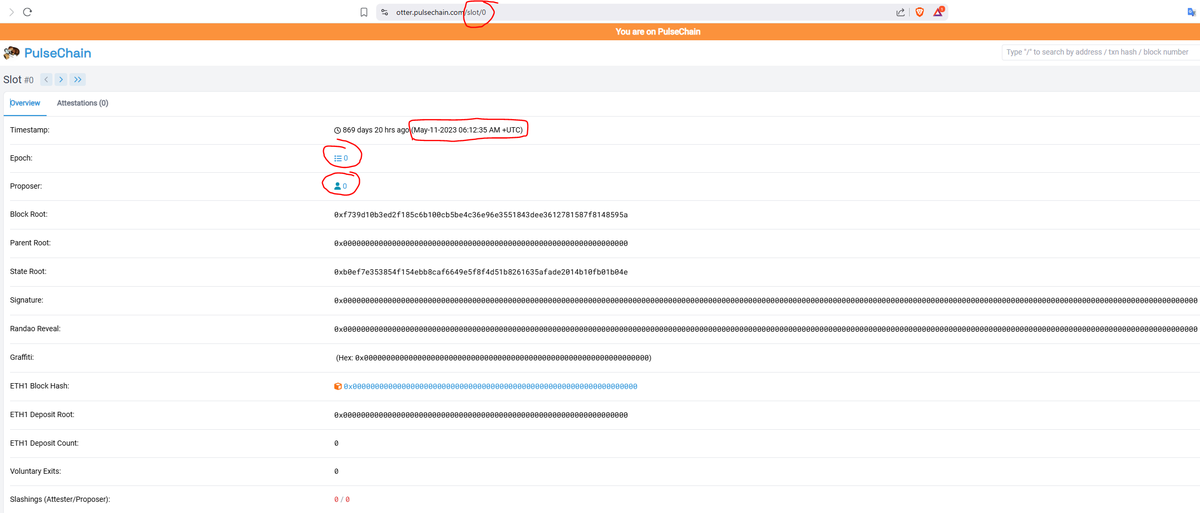This screenshot has width=1200, height=513.
Task: Open the Brave Rewards triangle icon
Action: coord(939,12)
